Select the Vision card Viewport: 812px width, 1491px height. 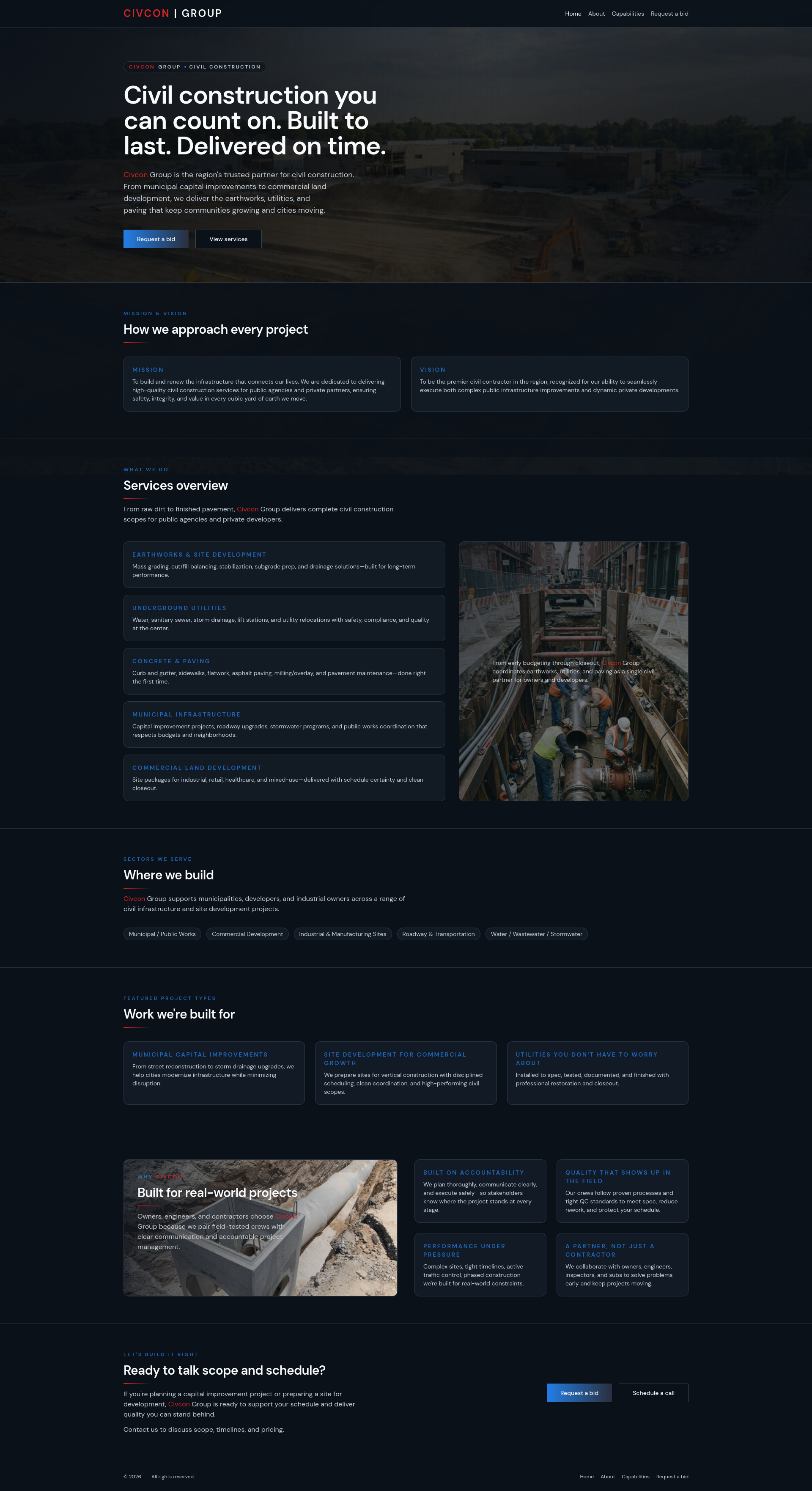tap(549, 384)
